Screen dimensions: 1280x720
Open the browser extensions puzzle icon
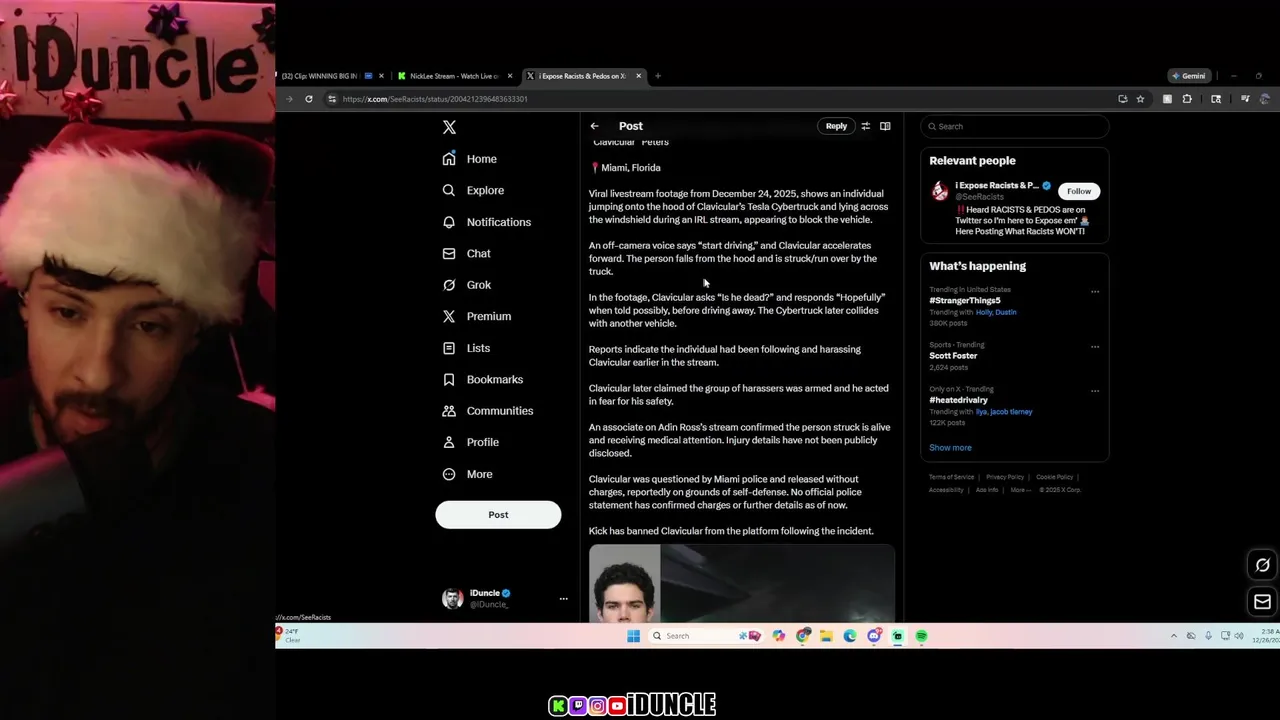click(1187, 99)
